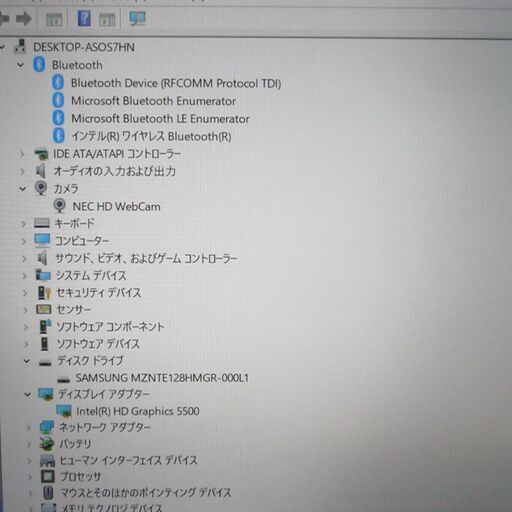Open the Help toolbar icon
The image size is (512, 512).
(x=84, y=18)
